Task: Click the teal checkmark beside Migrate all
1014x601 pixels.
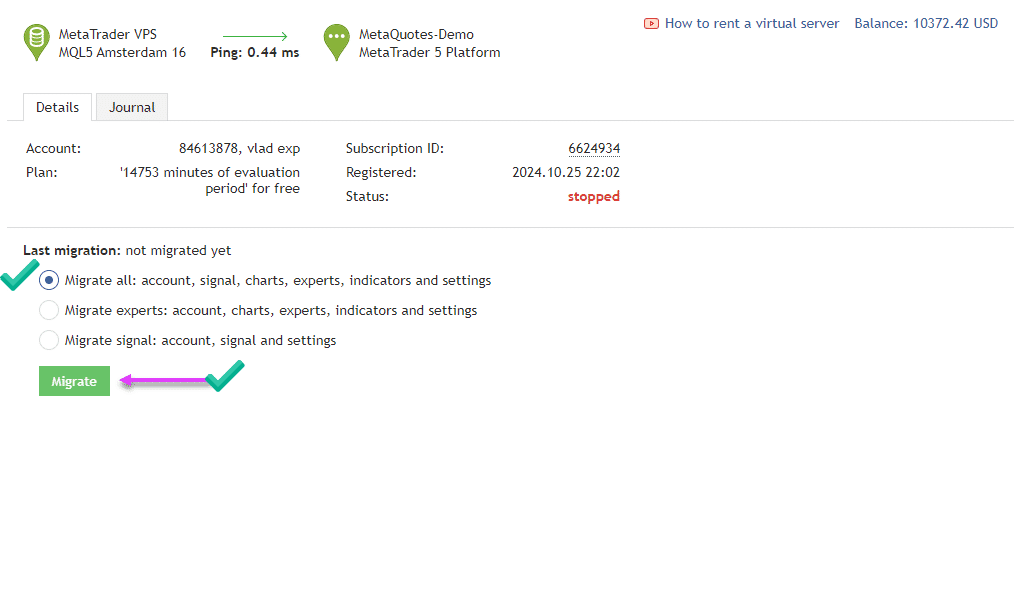Action: [20, 276]
